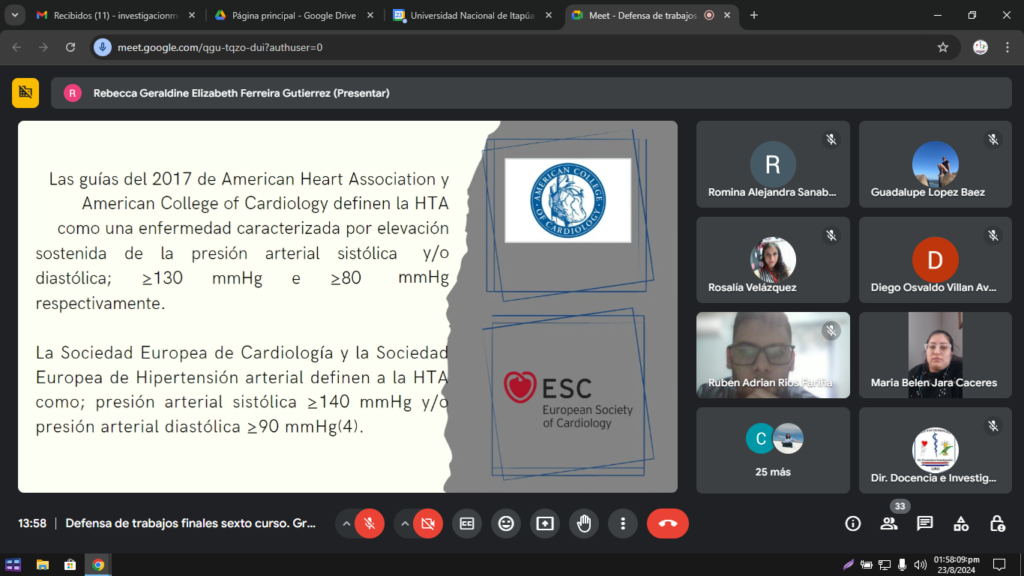1024x576 pixels.
Task: Open the chat messages panel
Action: click(x=925, y=523)
